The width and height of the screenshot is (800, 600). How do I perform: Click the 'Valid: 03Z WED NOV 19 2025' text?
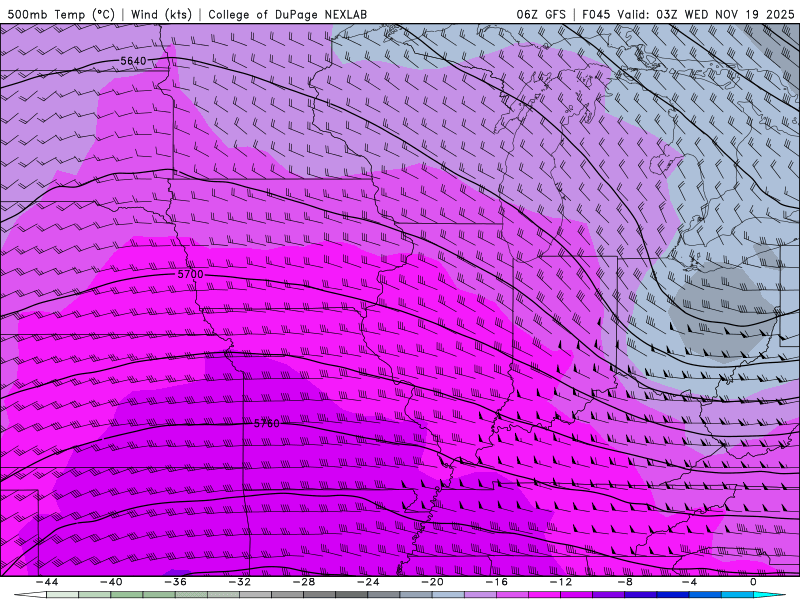pos(706,14)
